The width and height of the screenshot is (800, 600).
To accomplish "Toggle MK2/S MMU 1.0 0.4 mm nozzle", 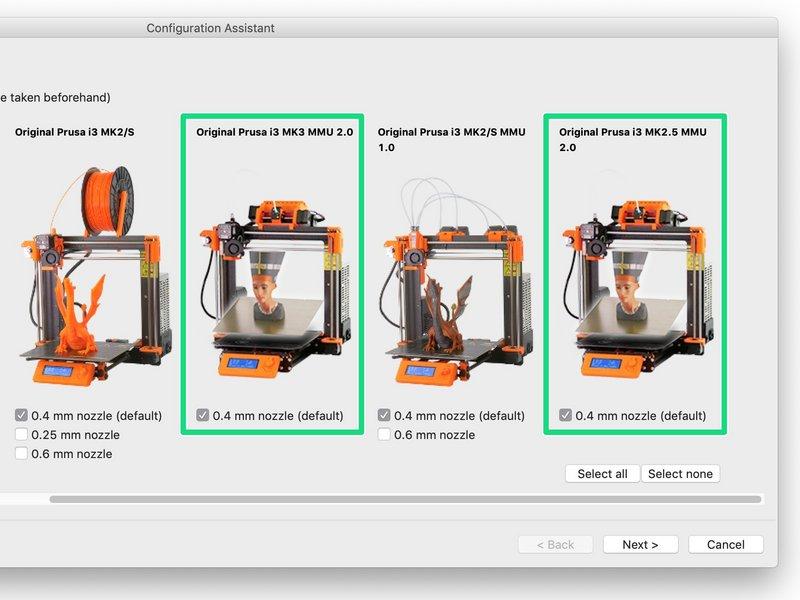I will pos(384,415).
